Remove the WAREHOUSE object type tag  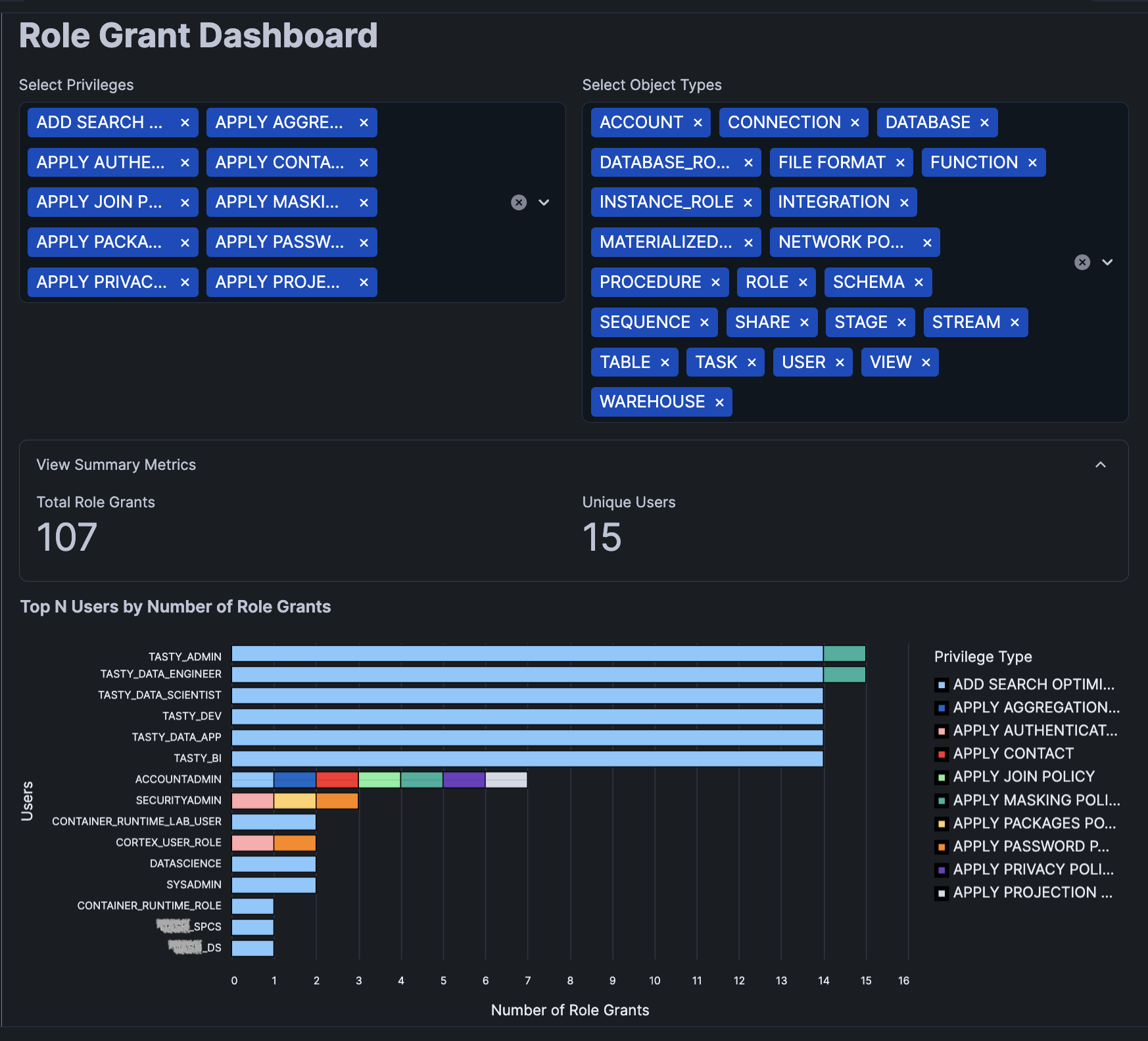(x=719, y=402)
